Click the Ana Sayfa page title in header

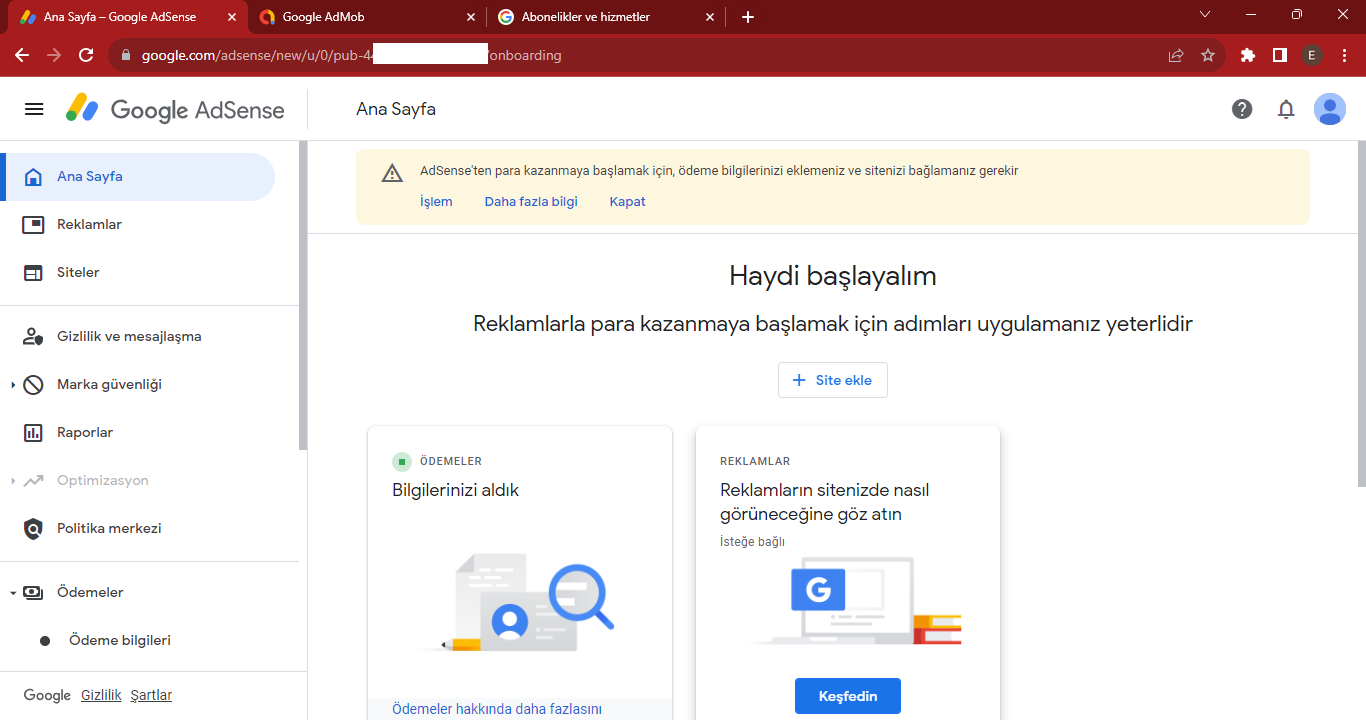pyautogui.click(x=396, y=109)
